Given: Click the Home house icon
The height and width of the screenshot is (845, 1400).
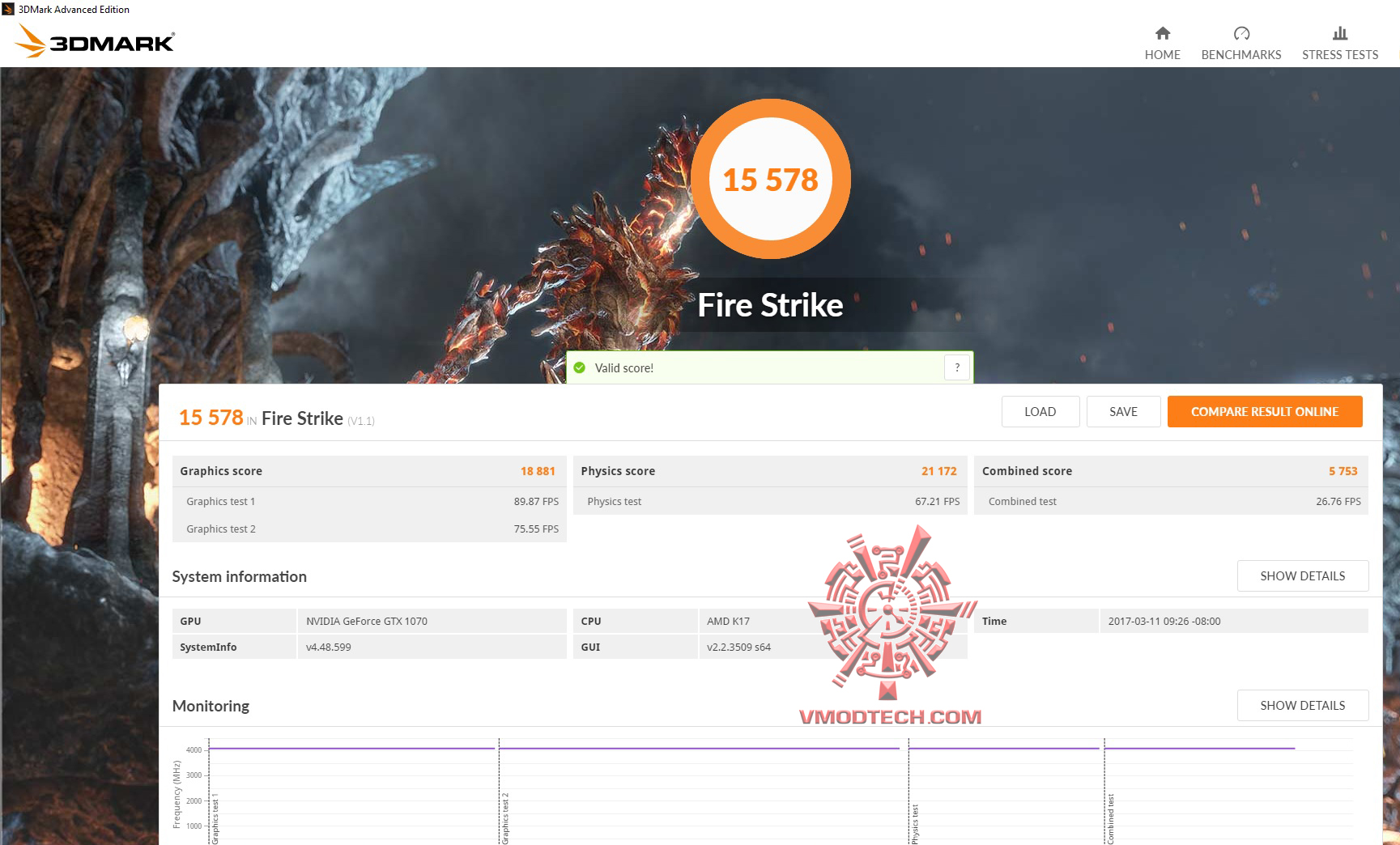Looking at the screenshot, I should [1162, 33].
